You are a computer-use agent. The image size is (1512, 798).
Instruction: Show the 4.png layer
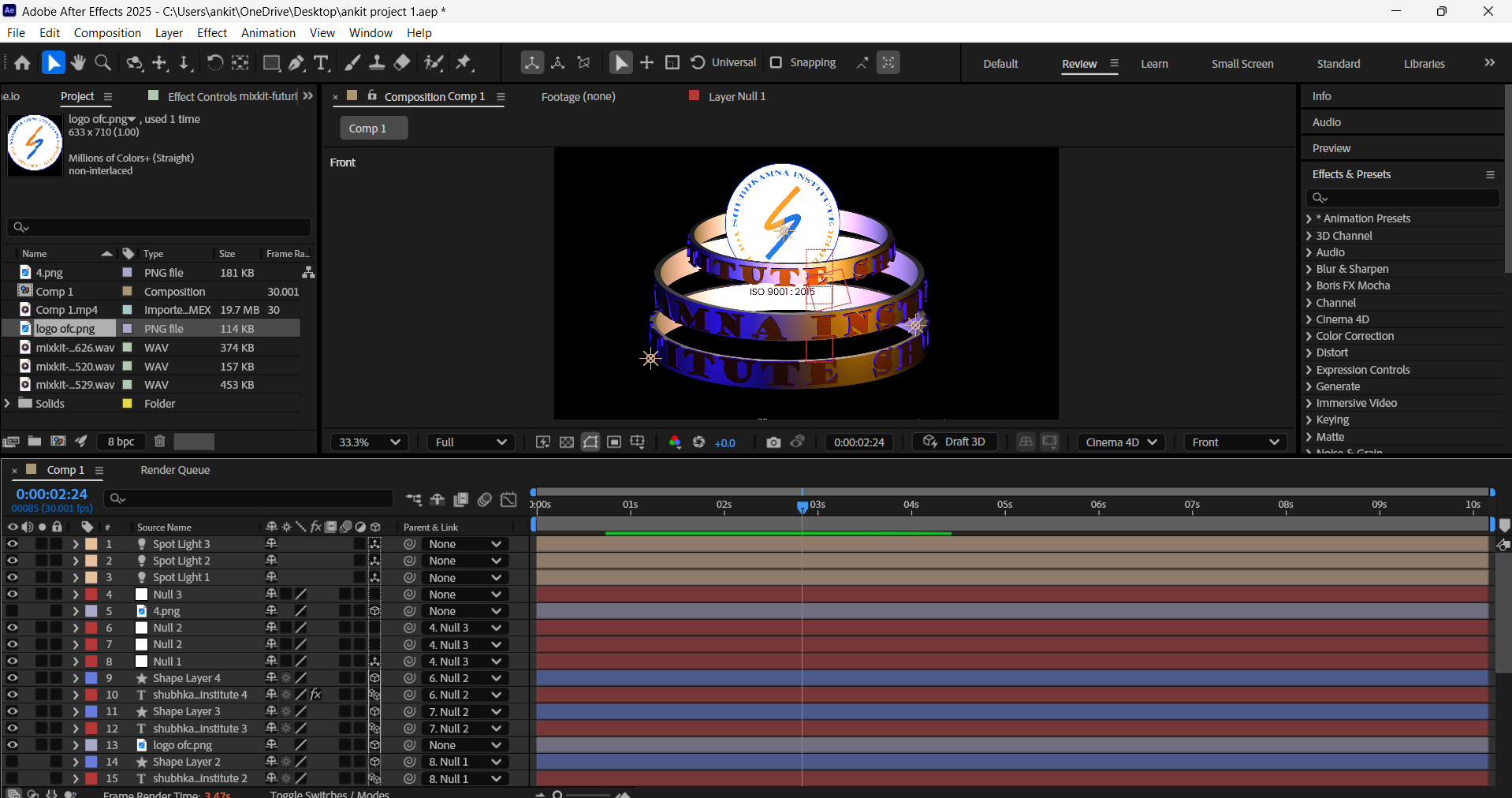pyautogui.click(x=12, y=611)
